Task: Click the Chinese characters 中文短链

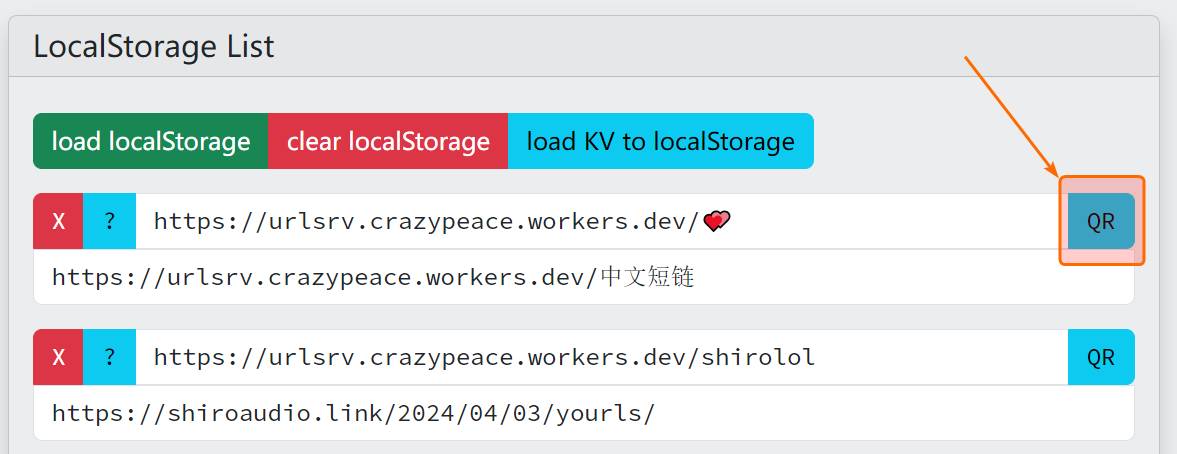Action: (647, 277)
